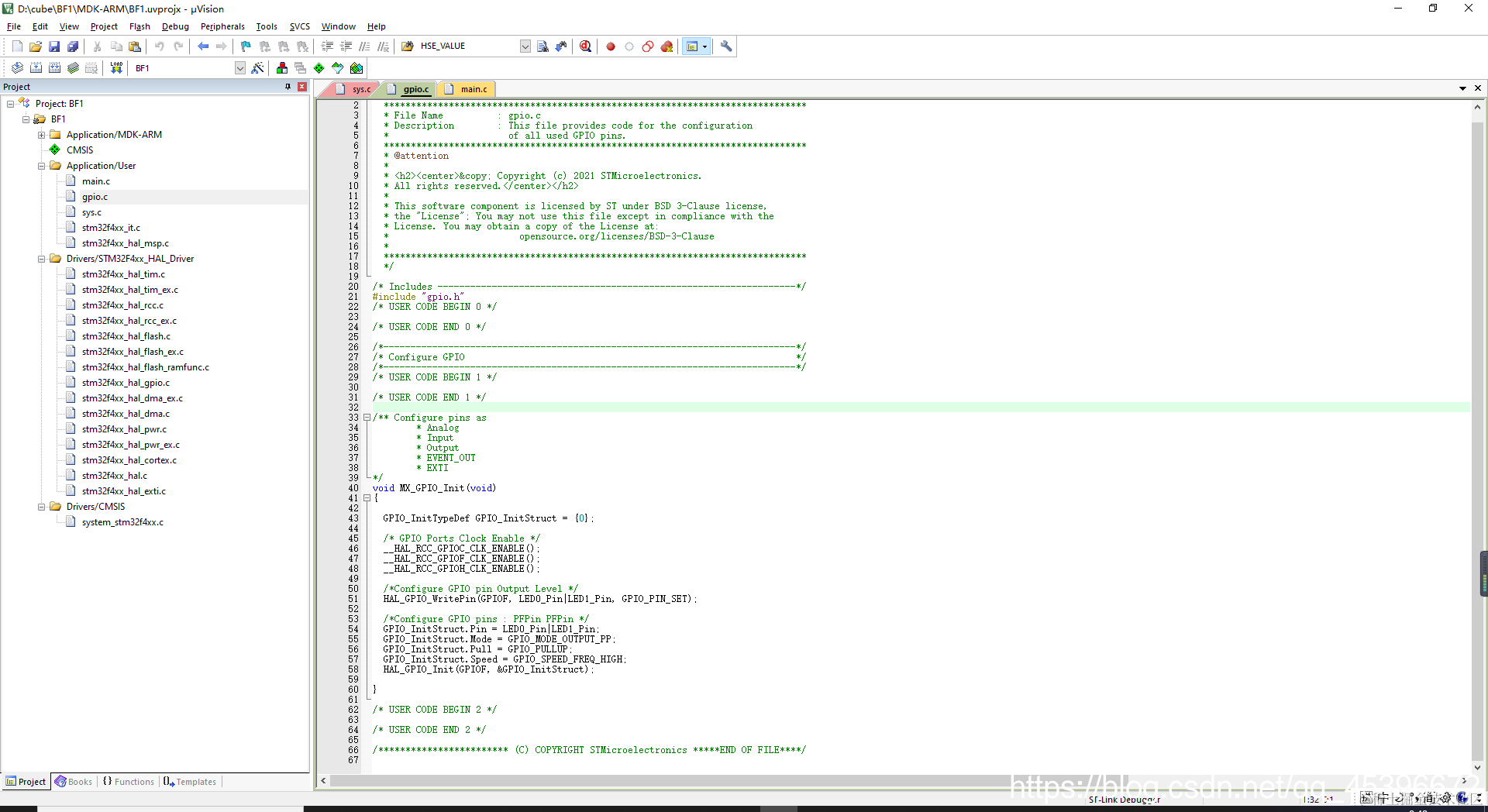This screenshot has height=812, width=1488.
Task: Open the batch build icon
Action: pos(73,68)
